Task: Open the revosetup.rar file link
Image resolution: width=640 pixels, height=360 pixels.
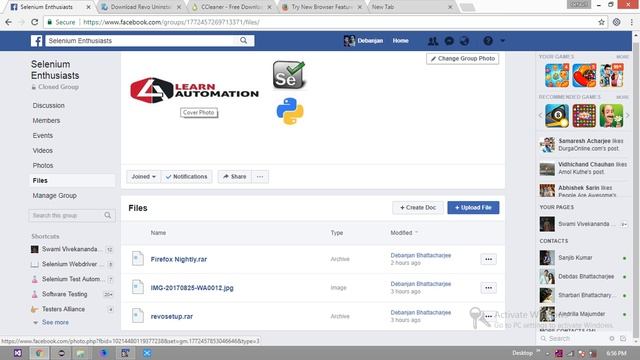Action: 171,316
